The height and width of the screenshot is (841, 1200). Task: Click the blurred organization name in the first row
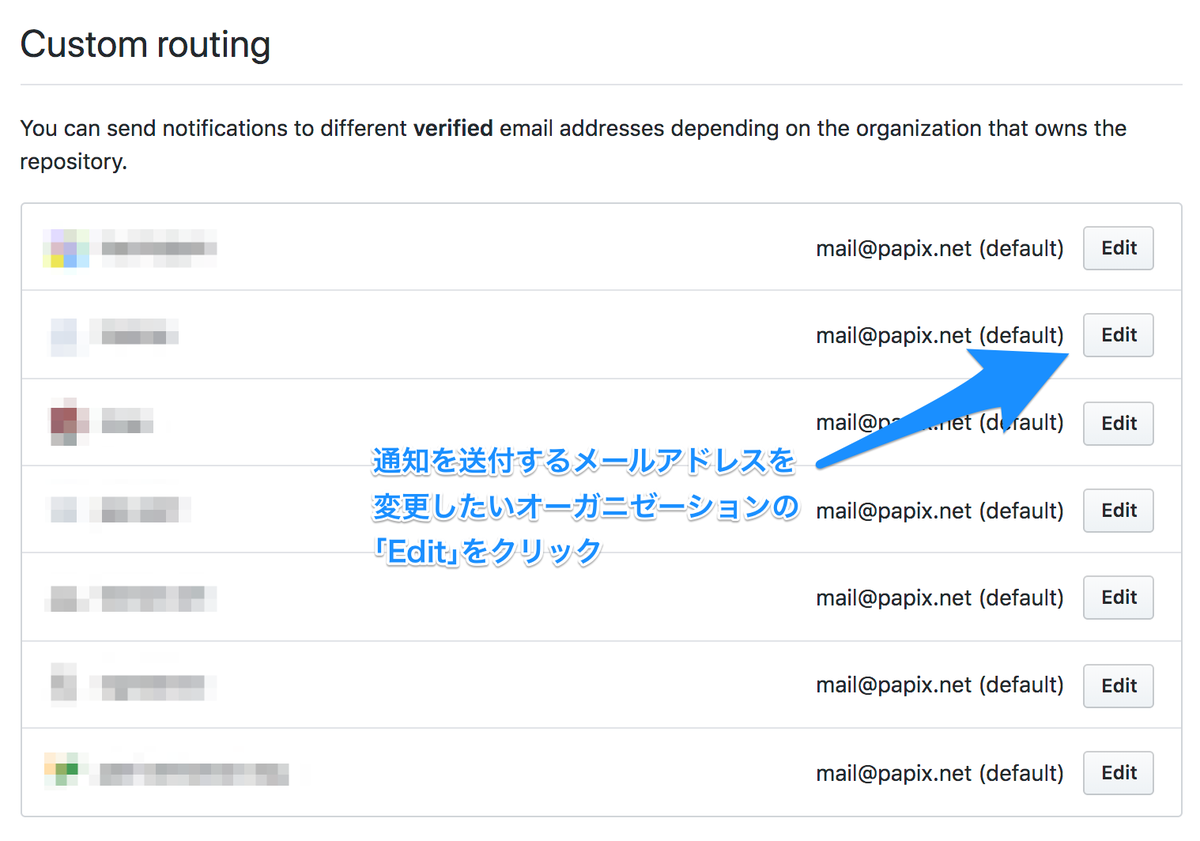[158, 248]
